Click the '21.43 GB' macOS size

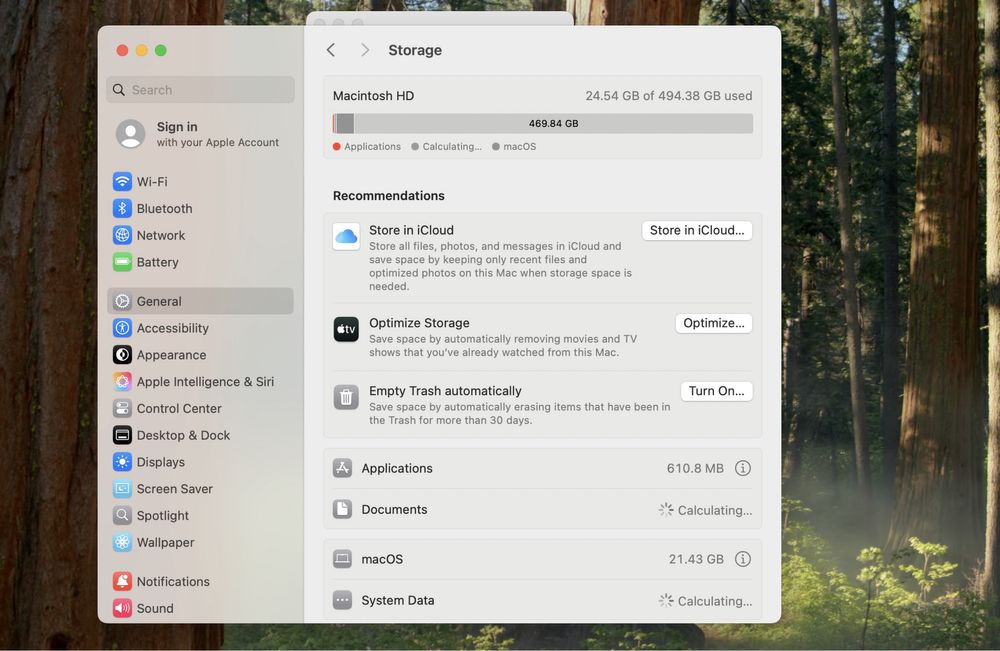click(x=696, y=559)
